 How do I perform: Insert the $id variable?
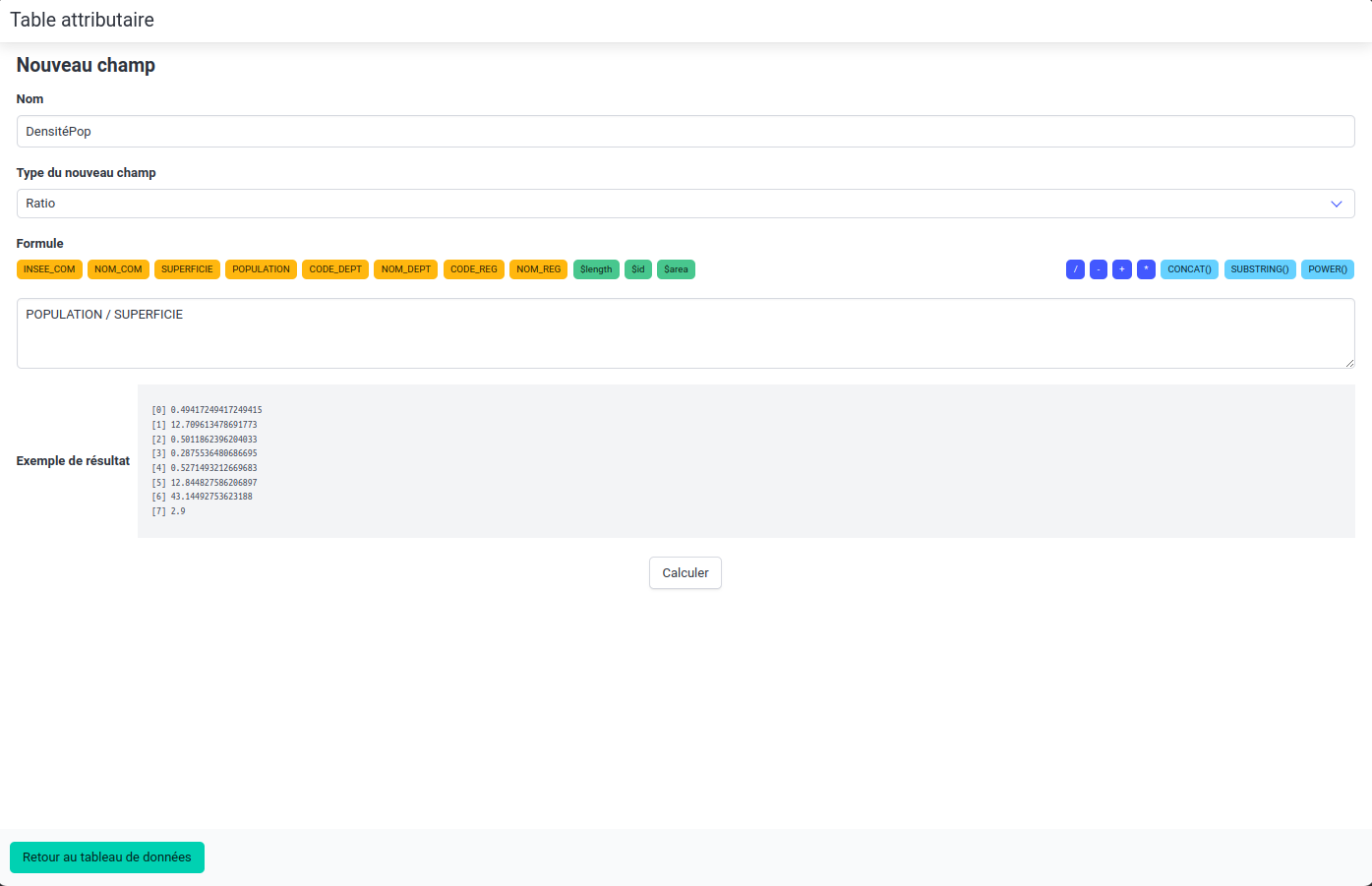point(638,269)
